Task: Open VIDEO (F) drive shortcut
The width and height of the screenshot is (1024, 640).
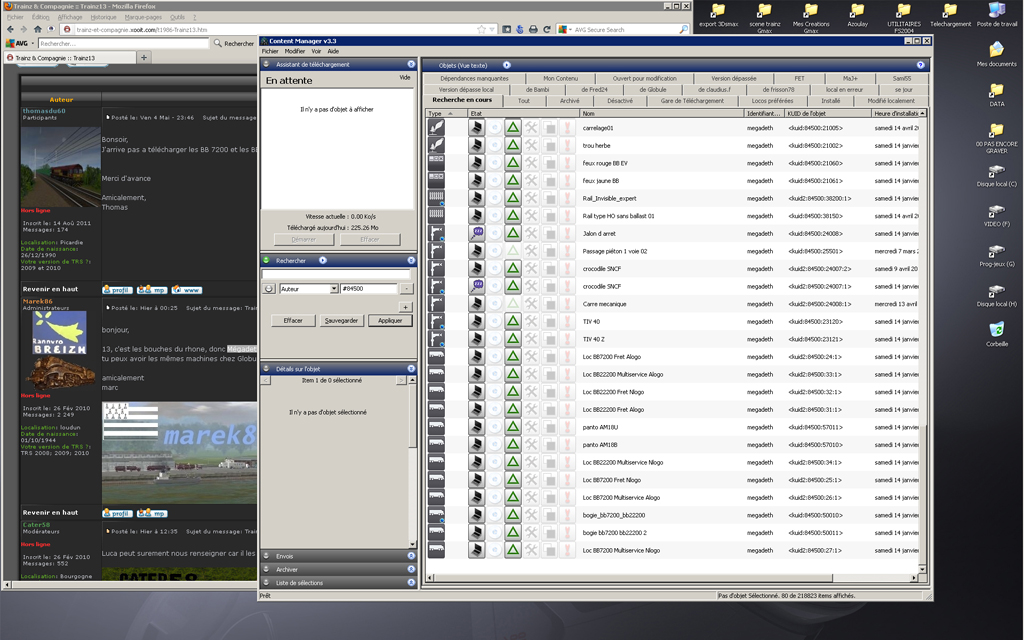Action: pyautogui.click(x=997, y=214)
